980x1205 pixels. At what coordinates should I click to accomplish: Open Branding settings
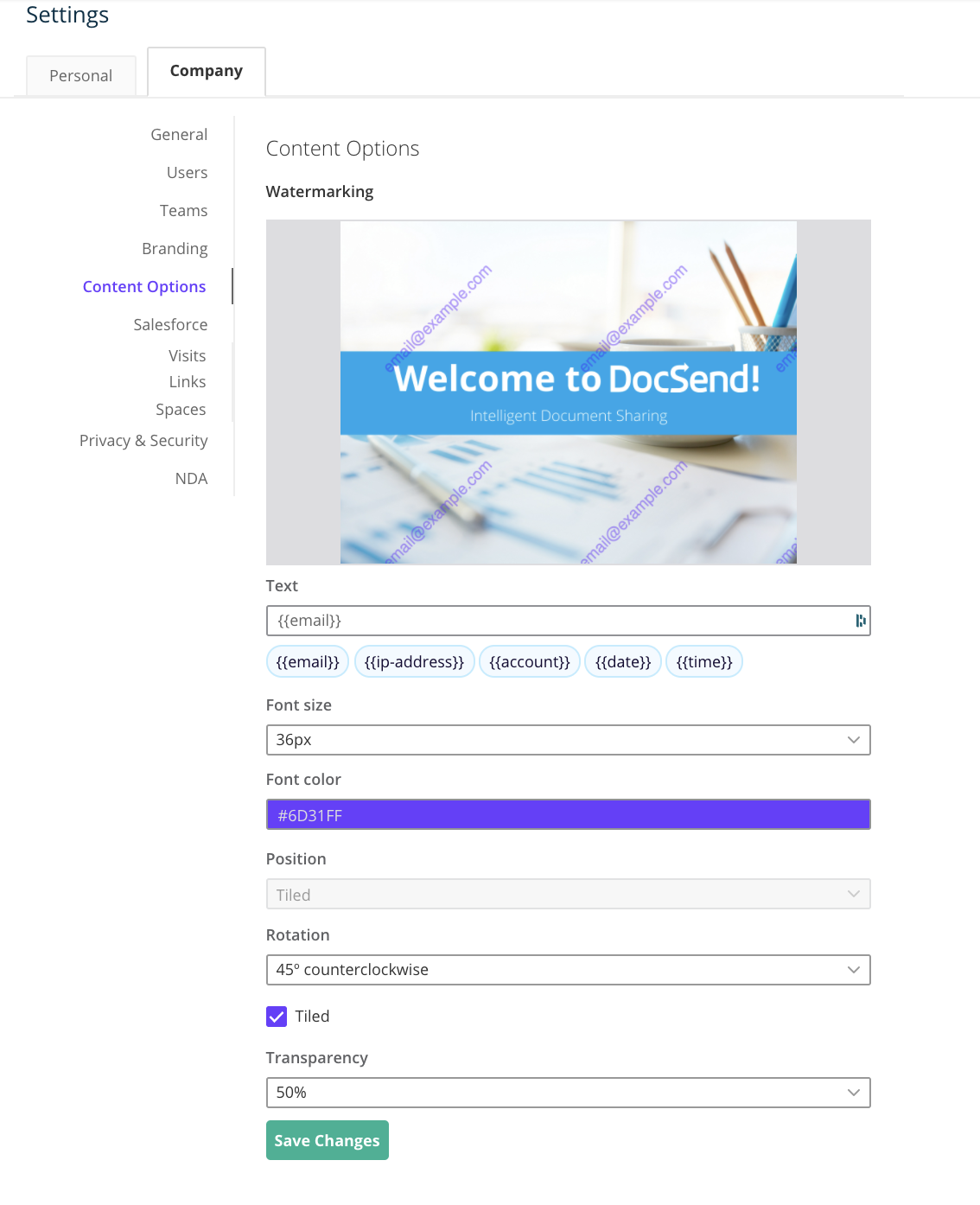pyautogui.click(x=175, y=249)
